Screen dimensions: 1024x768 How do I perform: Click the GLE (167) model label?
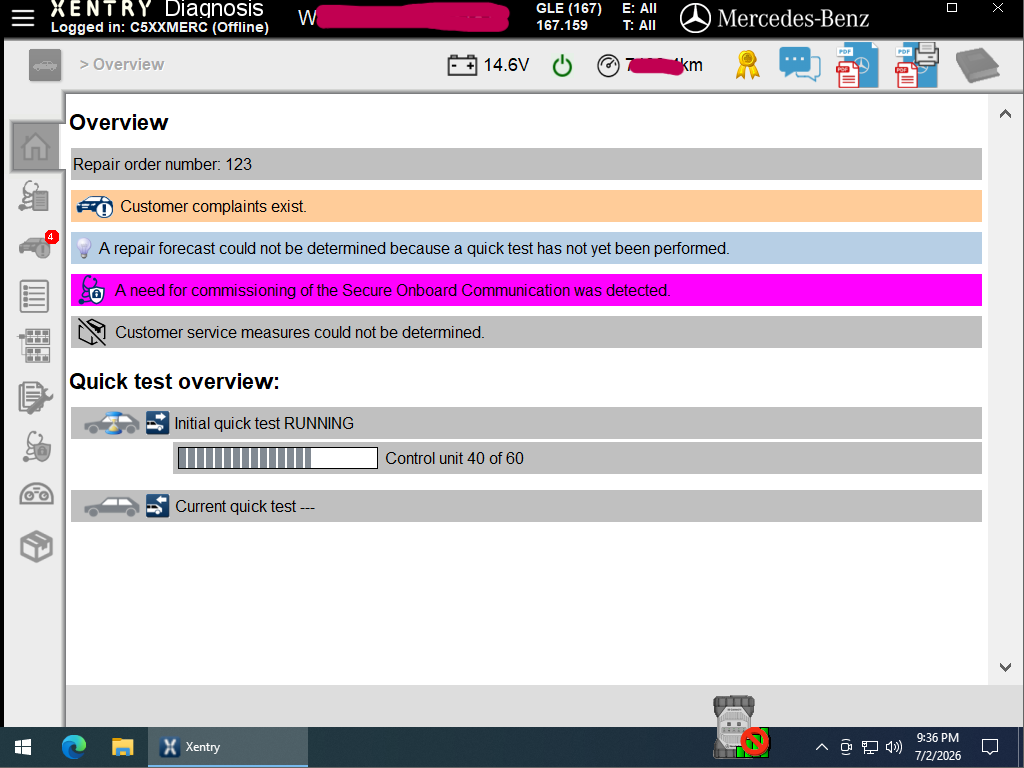coord(569,8)
